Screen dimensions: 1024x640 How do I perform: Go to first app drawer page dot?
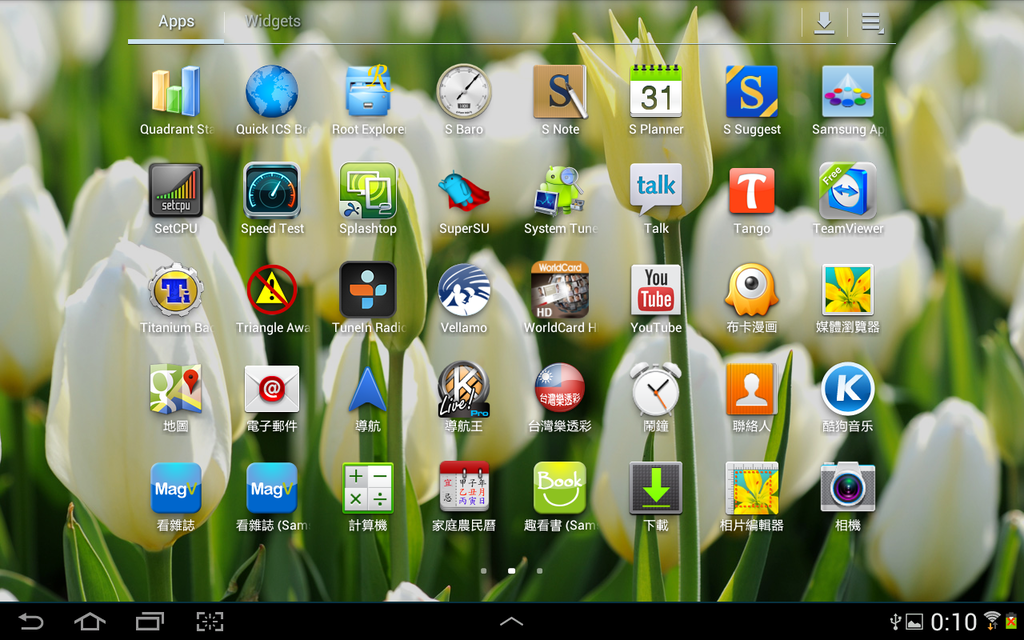click(x=483, y=571)
